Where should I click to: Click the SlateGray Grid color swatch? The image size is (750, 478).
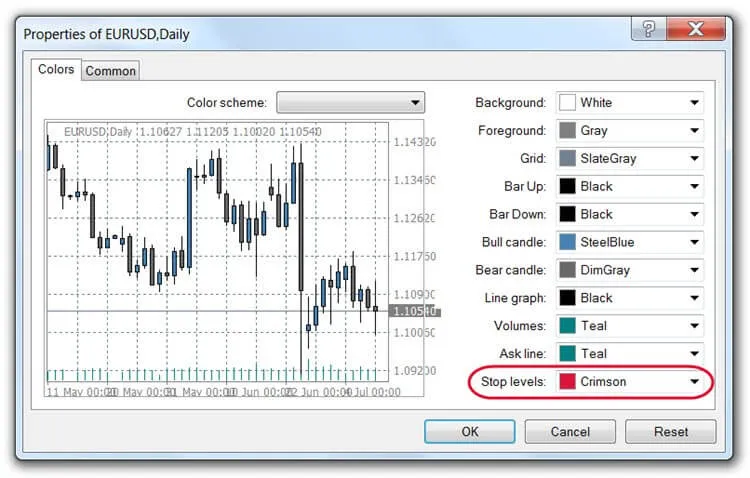[567, 158]
